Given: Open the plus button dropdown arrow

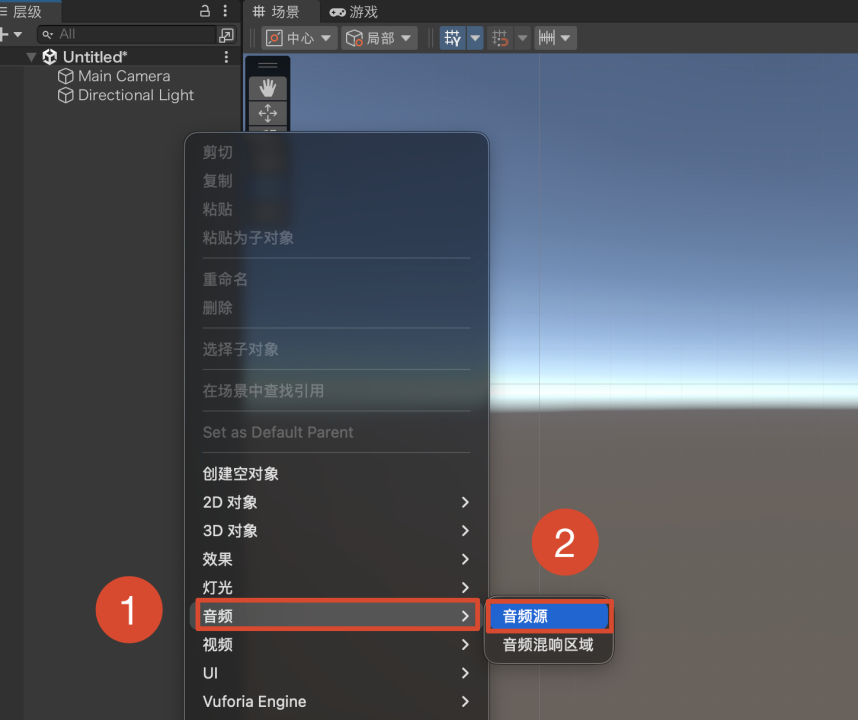Looking at the screenshot, I should pos(18,34).
